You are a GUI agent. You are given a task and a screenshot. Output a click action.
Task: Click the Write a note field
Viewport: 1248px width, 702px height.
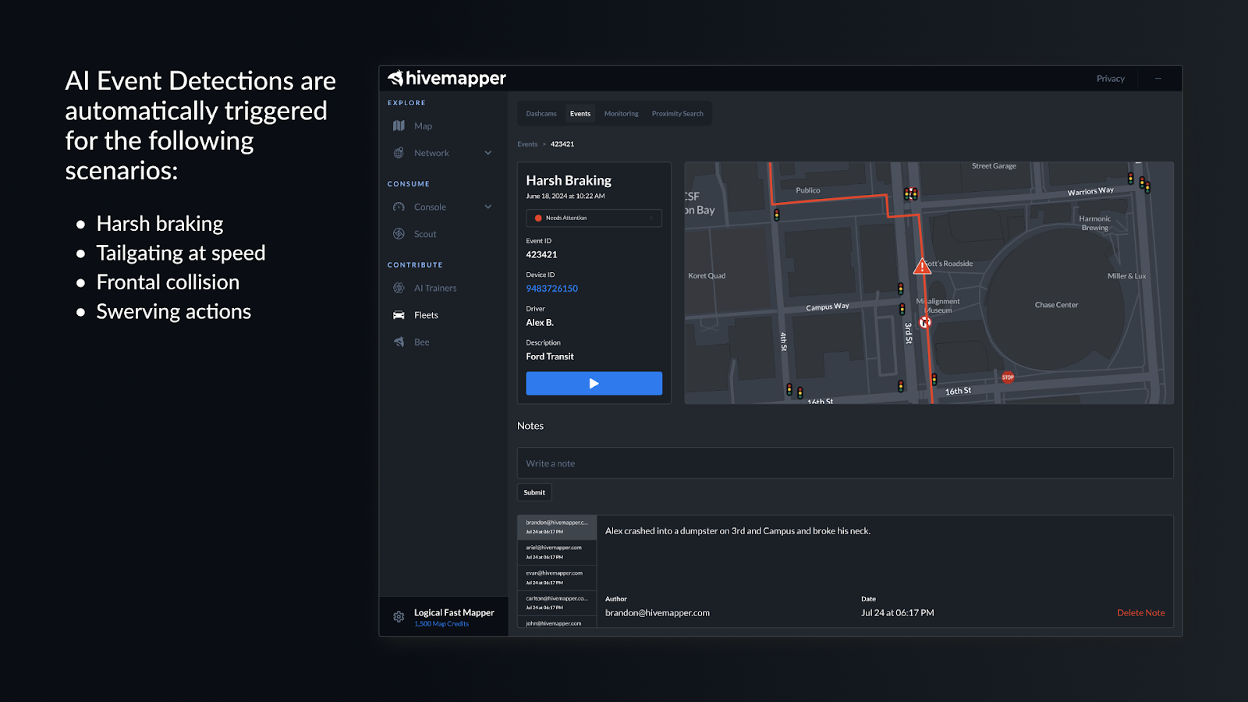[845, 463]
